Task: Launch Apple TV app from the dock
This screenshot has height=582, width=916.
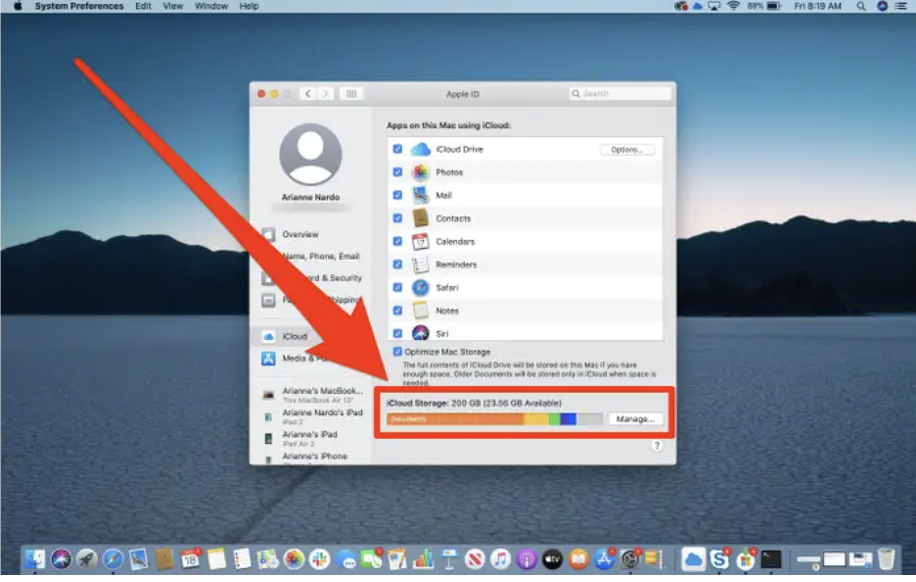Action: (x=552, y=559)
